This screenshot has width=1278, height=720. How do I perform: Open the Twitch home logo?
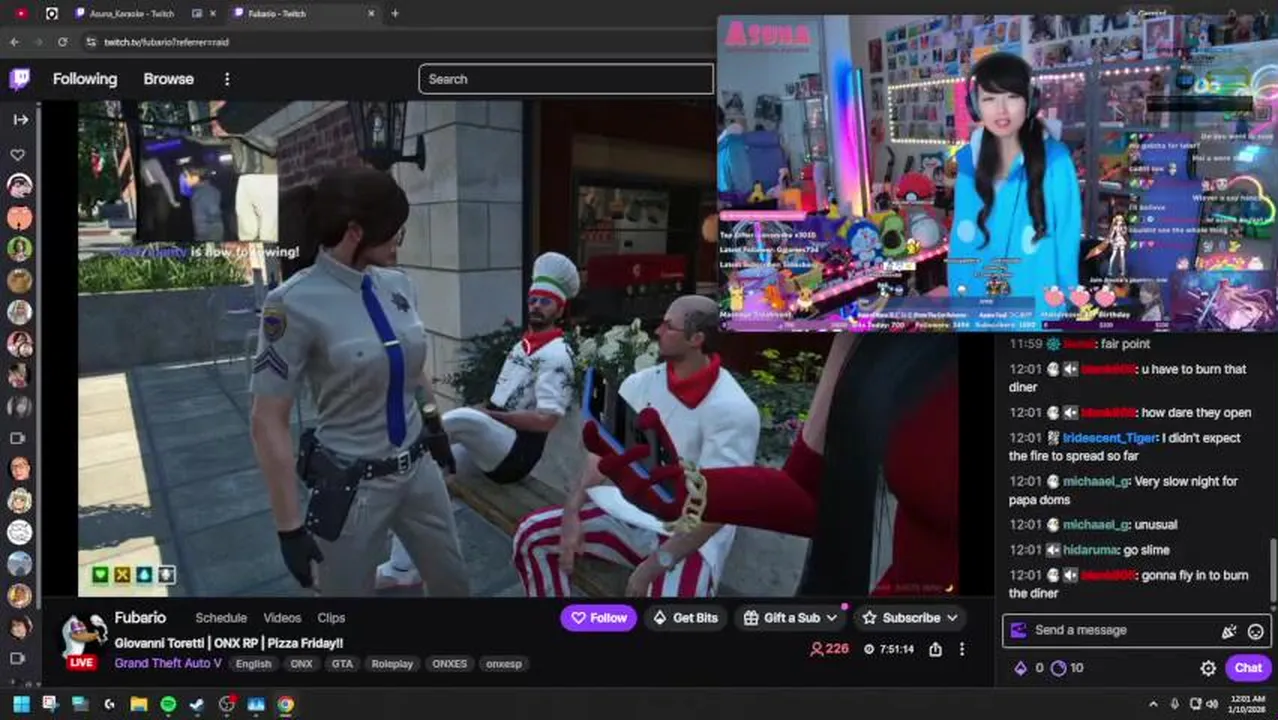pos(19,79)
